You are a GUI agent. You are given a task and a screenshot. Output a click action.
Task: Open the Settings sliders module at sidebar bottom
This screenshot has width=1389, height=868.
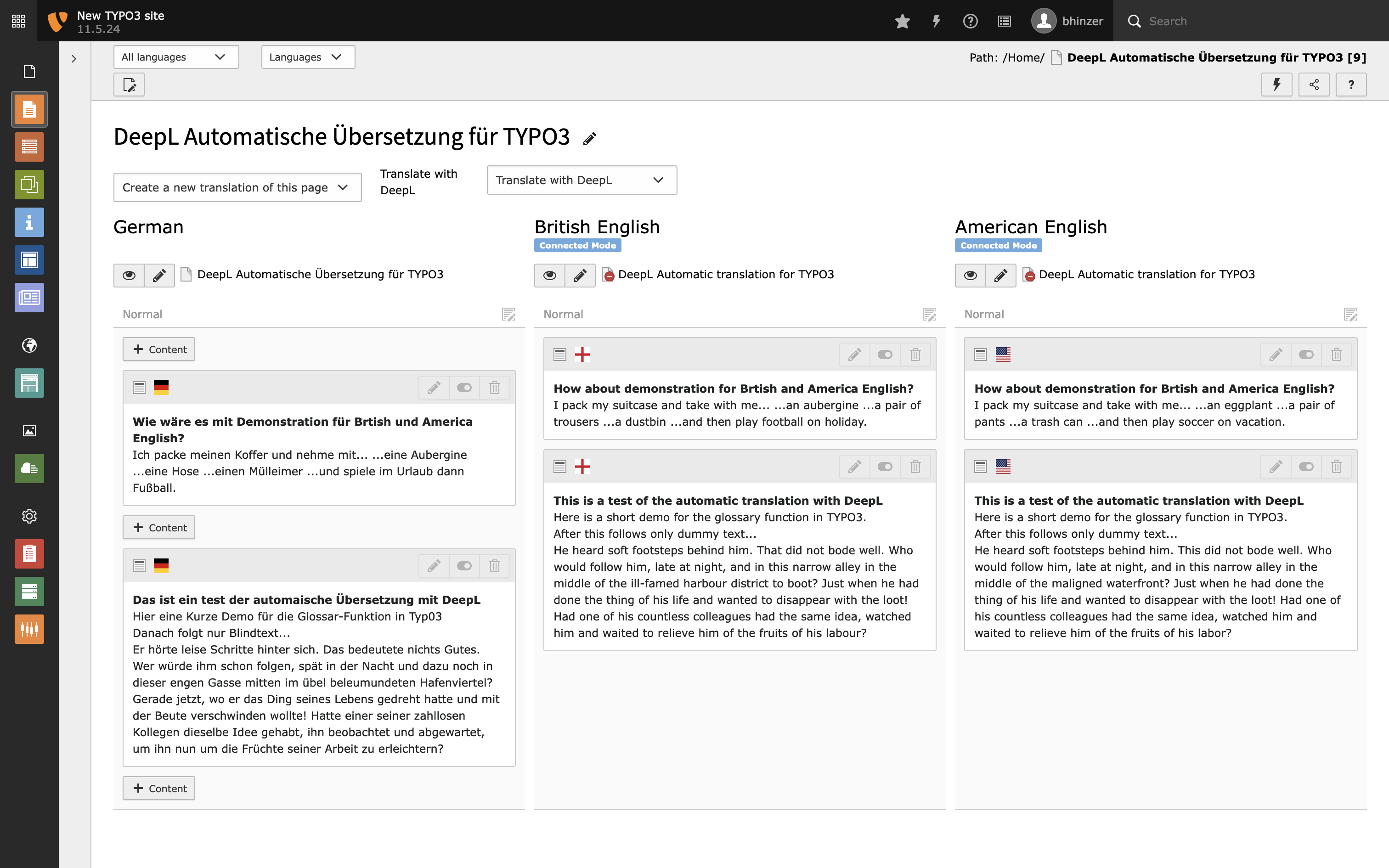pyautogui.click(x=29, y=629)
